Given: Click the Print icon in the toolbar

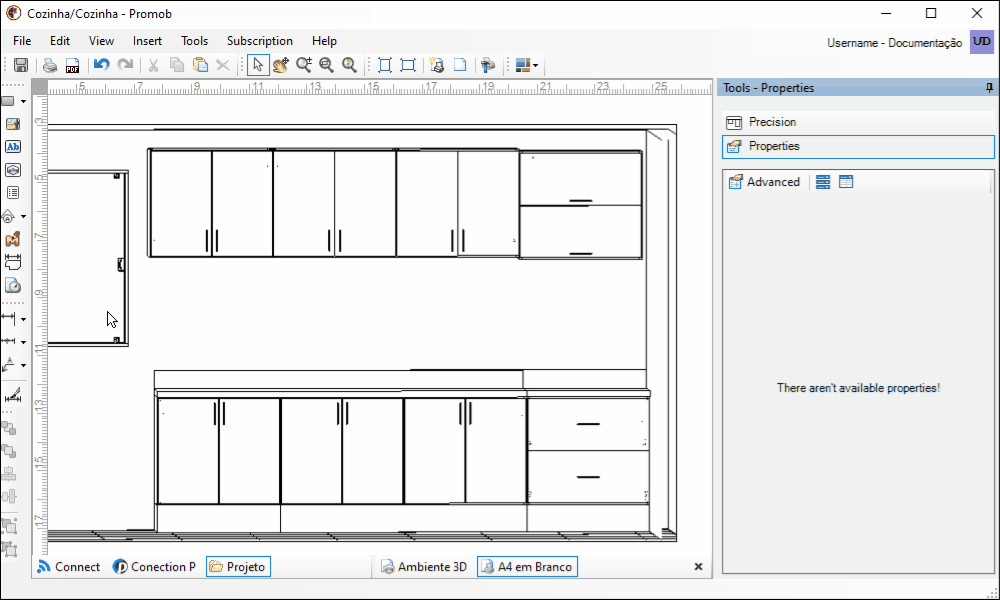Looking at the screenshot, I should 50,65.
